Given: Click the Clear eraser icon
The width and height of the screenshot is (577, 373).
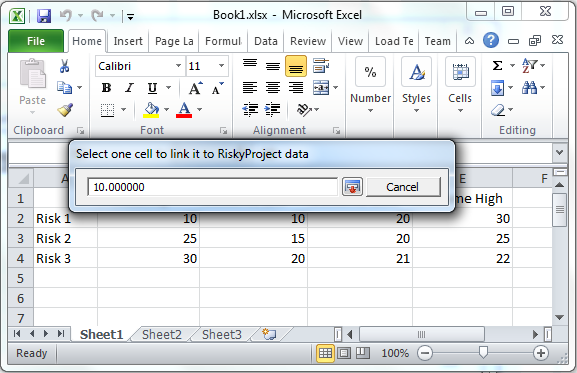Looking at the screenshot, I should coord(498,110).
